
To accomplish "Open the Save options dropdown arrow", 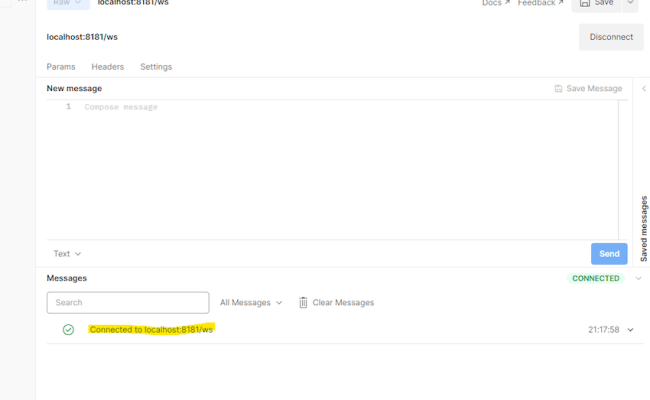I will tap(630, 4).
